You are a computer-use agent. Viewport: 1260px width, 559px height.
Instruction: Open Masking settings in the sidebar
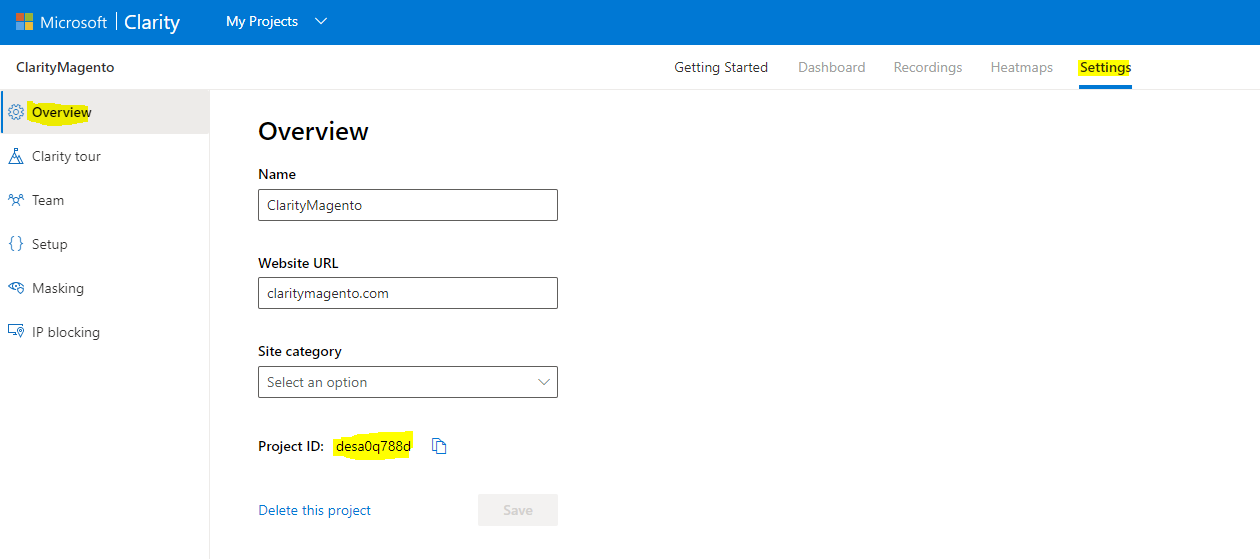105,288
